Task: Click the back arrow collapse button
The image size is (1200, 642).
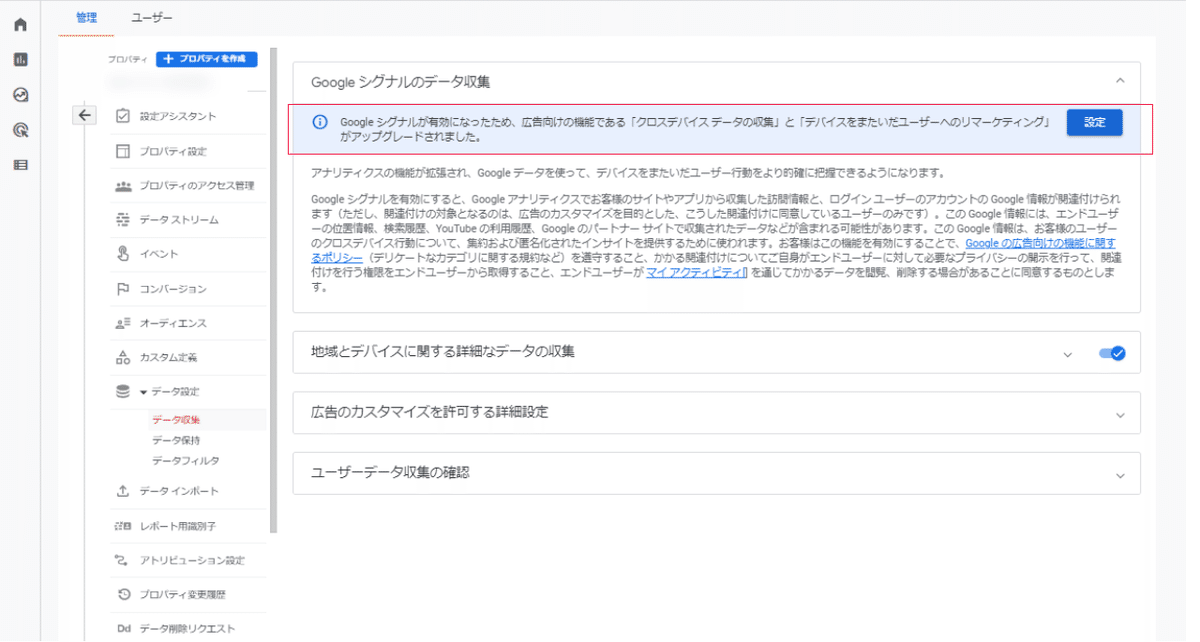Action: [x=85, y=115]
